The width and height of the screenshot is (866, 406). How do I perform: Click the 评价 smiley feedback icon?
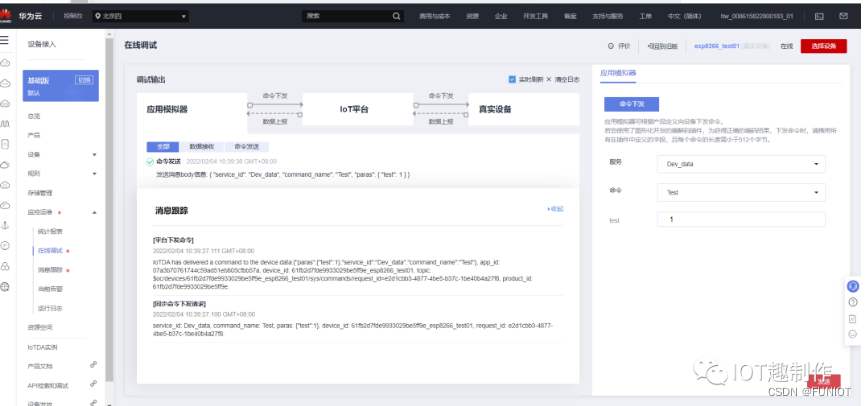(610, 46)
